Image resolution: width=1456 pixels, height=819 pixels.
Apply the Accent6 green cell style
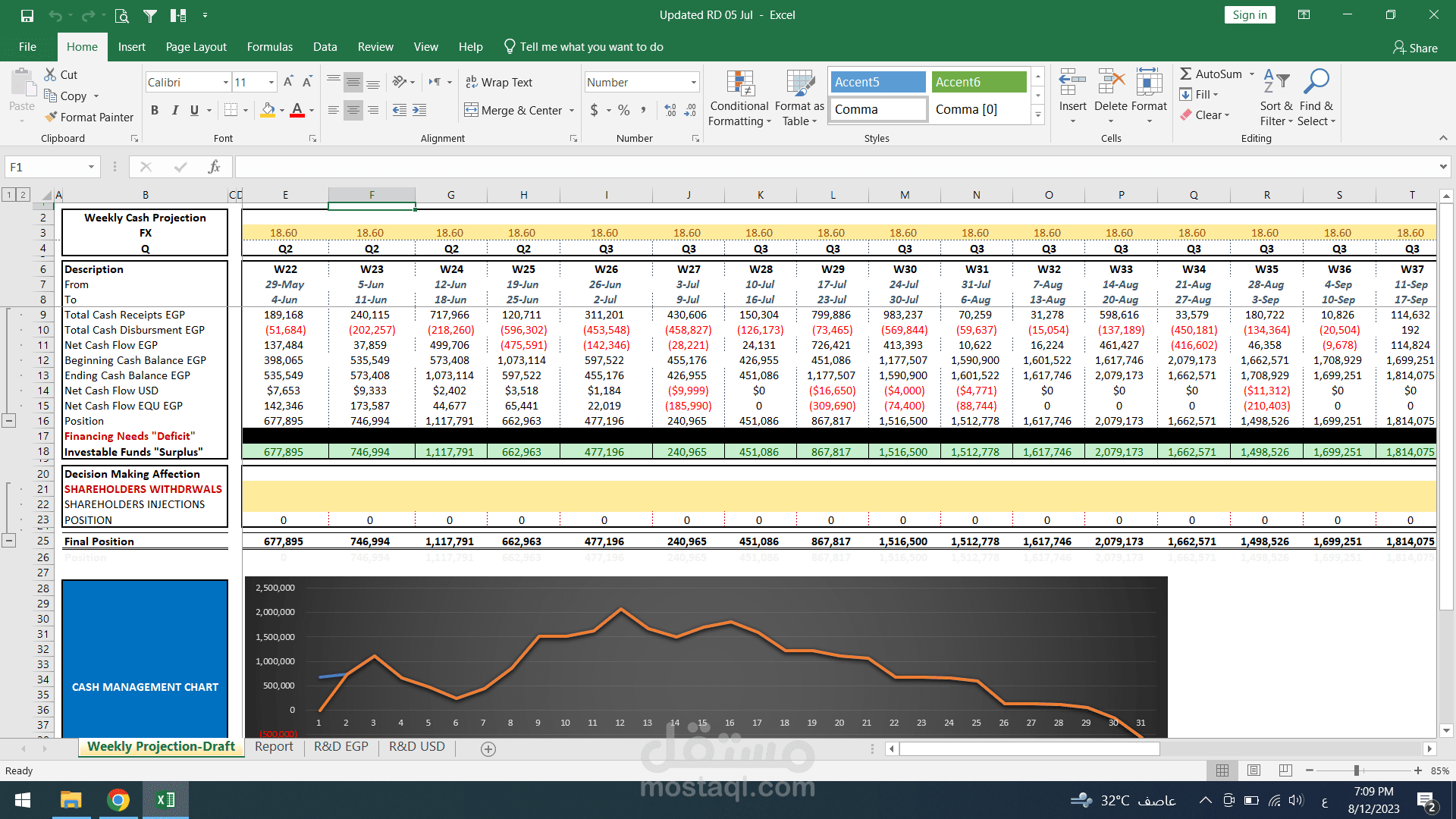tap(978, 82)
